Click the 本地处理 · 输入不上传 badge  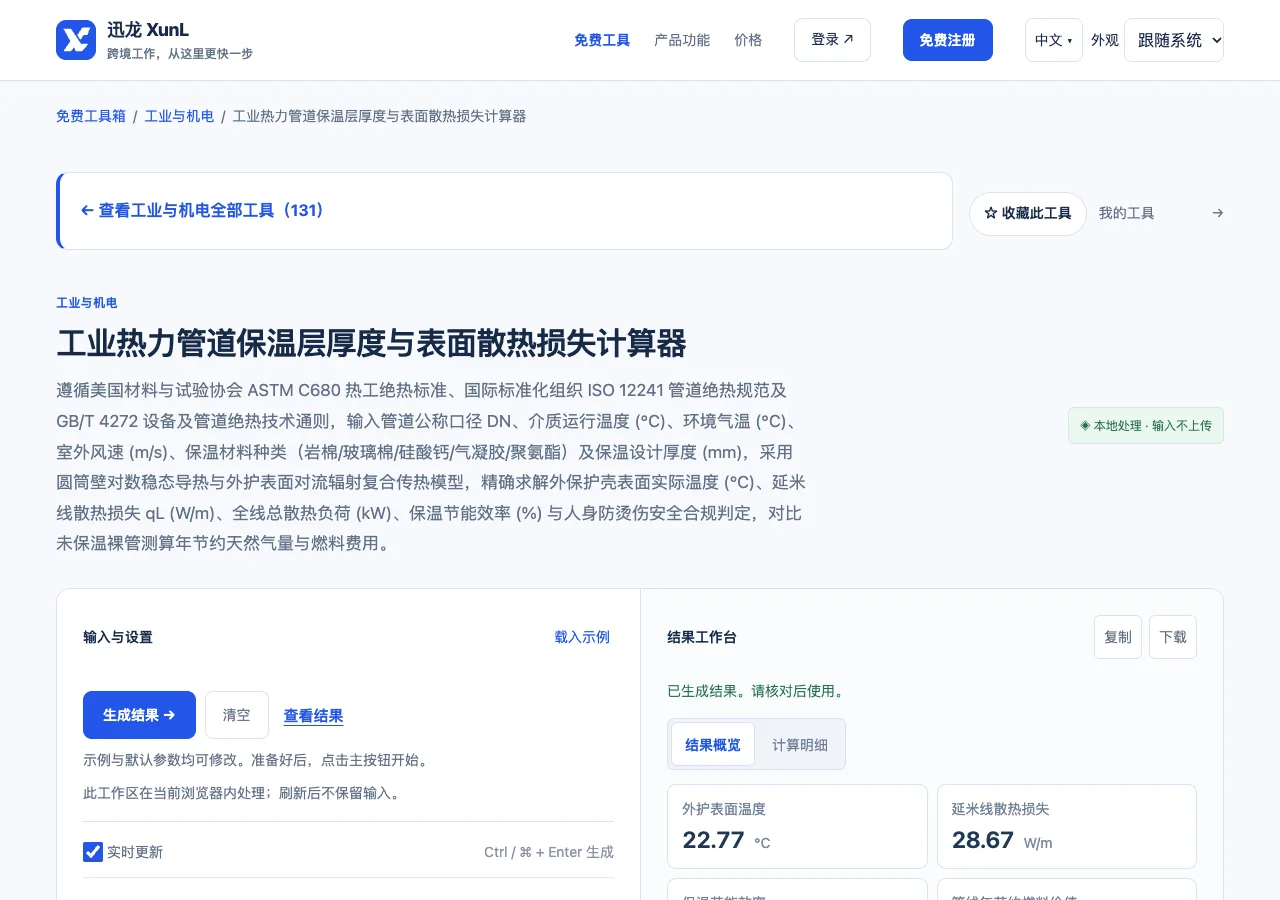tap(1146, 425)
